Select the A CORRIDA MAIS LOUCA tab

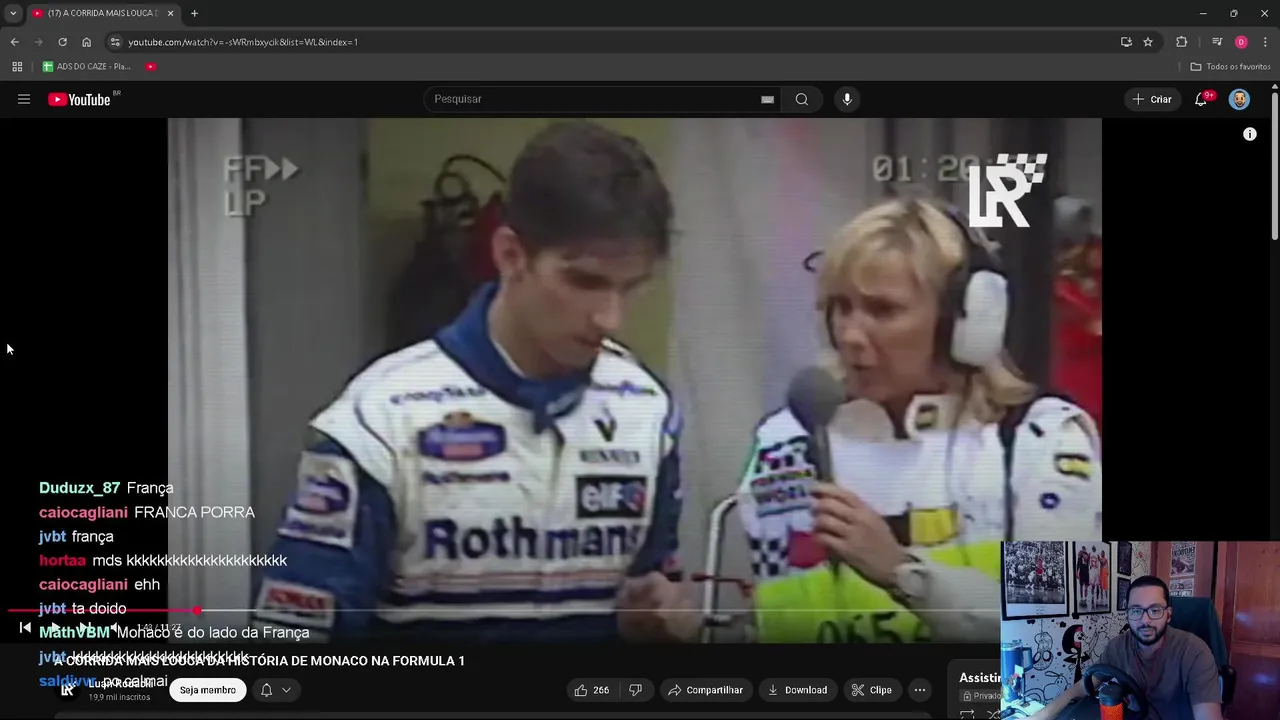96,13
